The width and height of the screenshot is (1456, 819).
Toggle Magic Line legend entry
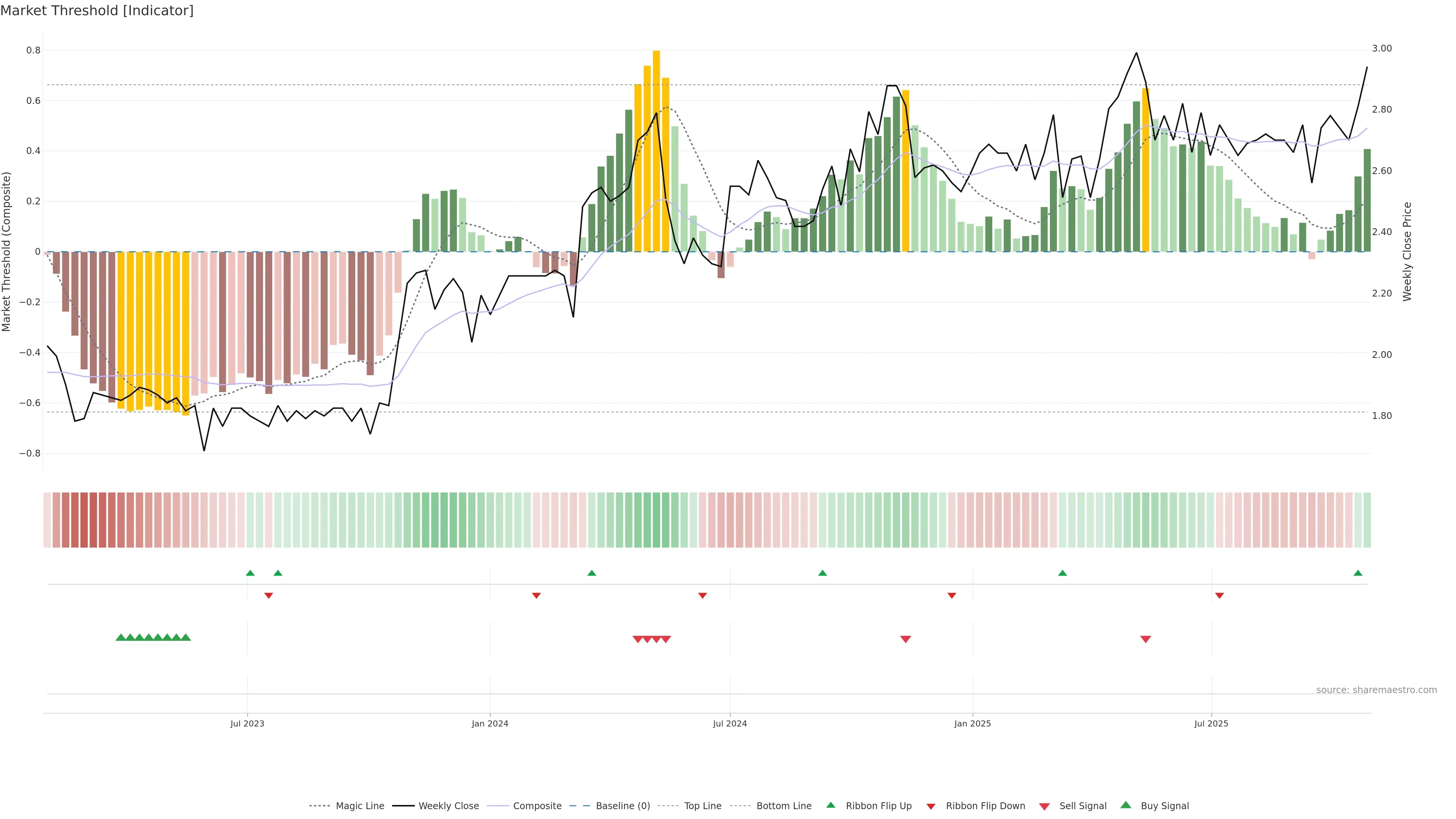point(359,806)
